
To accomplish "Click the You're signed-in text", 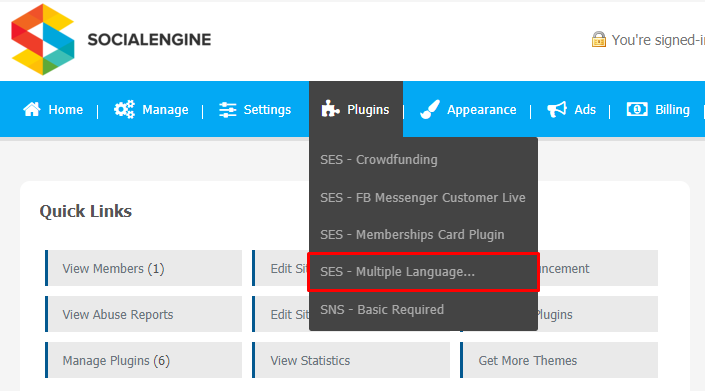I will (x=658, y=40).
